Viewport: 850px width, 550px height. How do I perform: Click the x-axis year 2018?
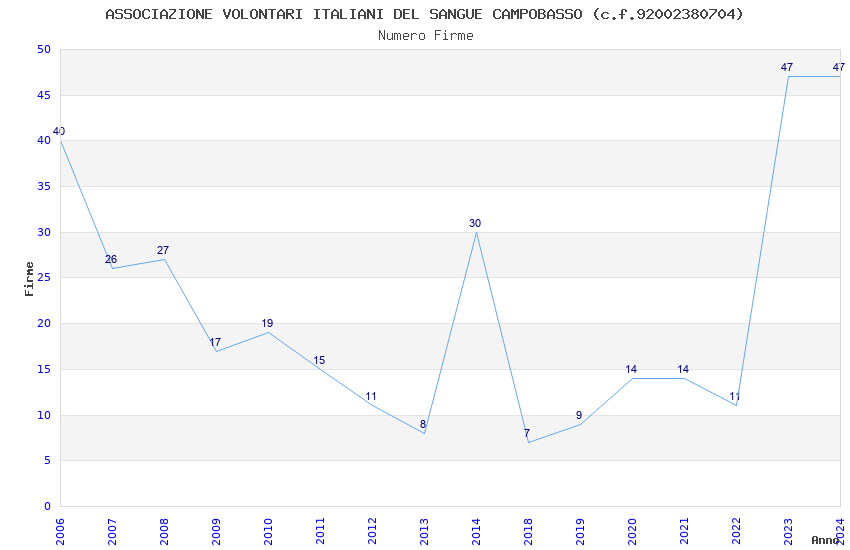(x=528, y=531)
